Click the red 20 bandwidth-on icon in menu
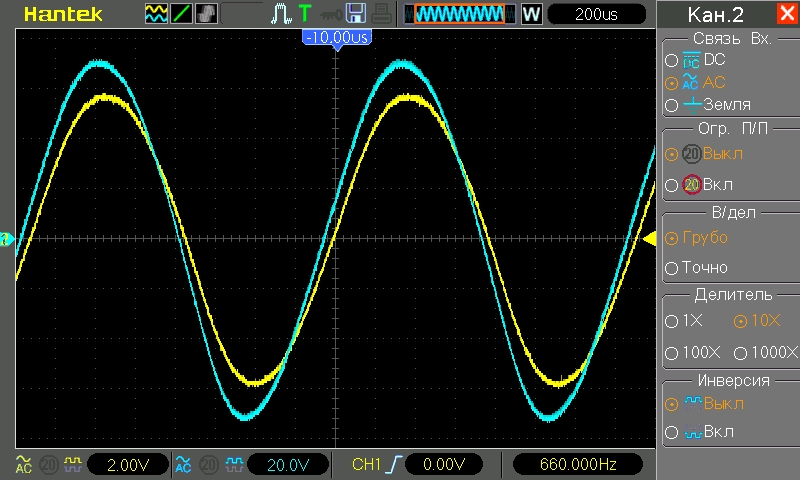The image size is (800, 480). tap(692, 184)
